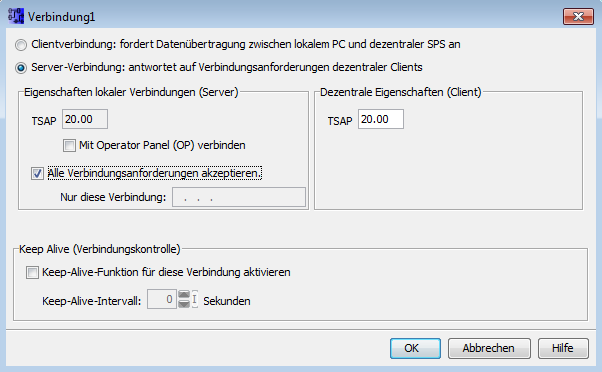
Task: Click the Keep-Alive-Intervall value box
Action: tap(162, 299)
